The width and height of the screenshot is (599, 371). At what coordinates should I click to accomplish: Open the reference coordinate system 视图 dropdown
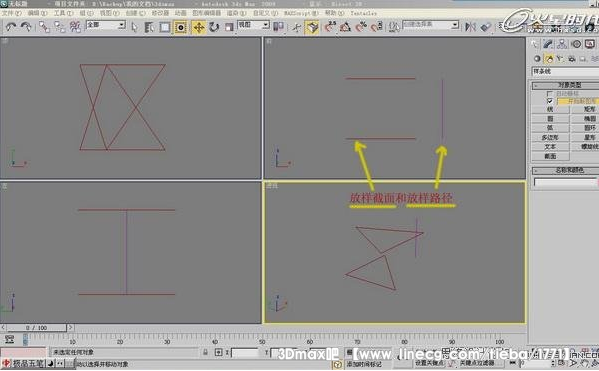tap(254, 25)
